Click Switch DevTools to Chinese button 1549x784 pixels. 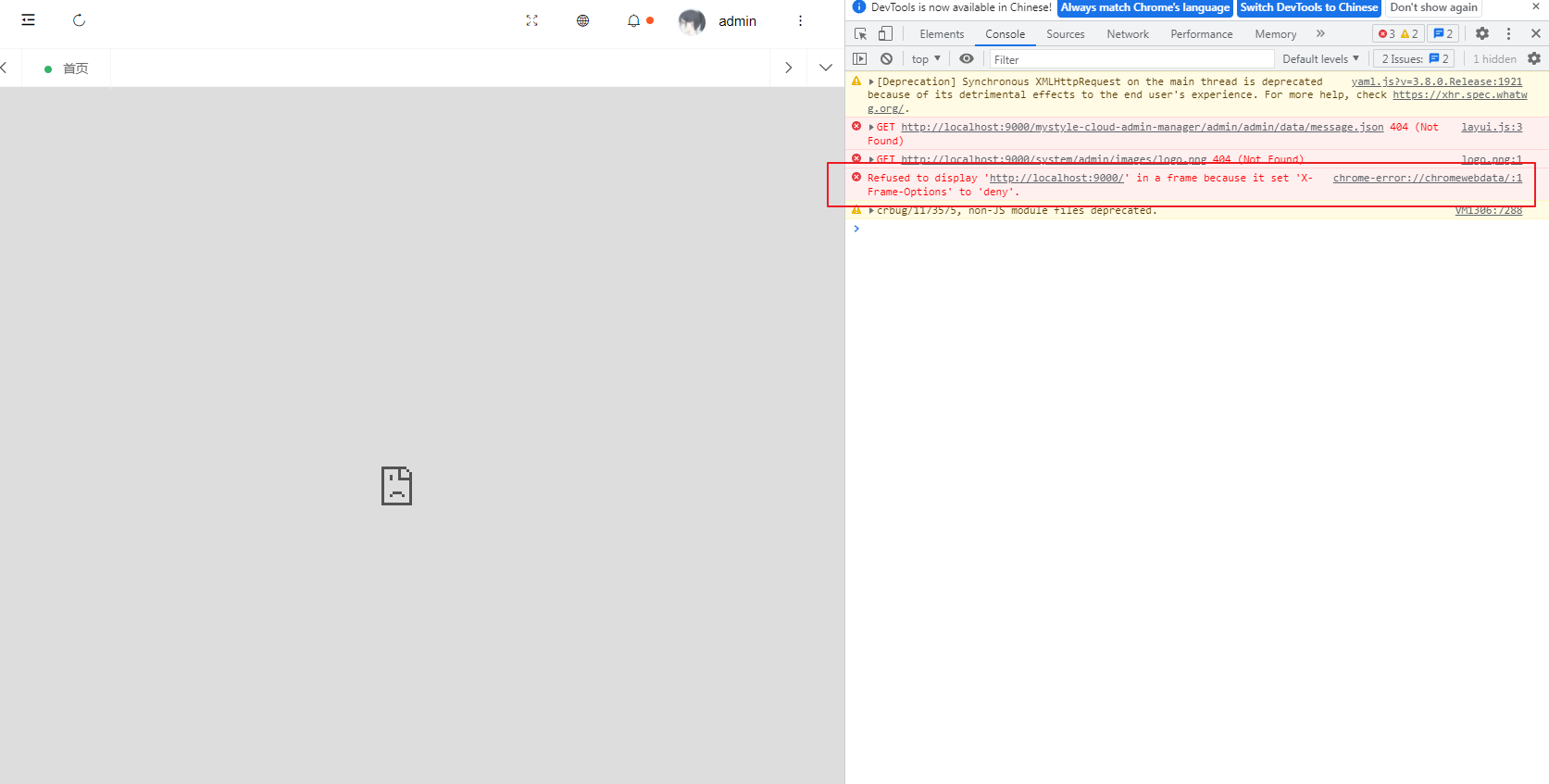[1308, 7]
